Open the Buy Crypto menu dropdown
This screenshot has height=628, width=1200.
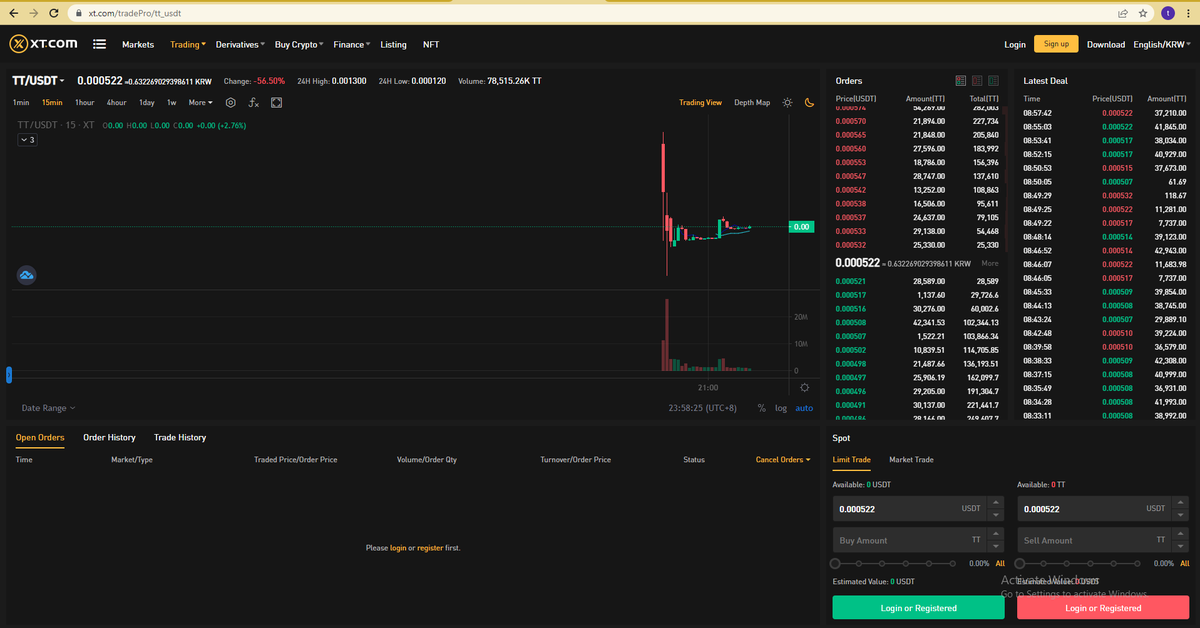300,44
